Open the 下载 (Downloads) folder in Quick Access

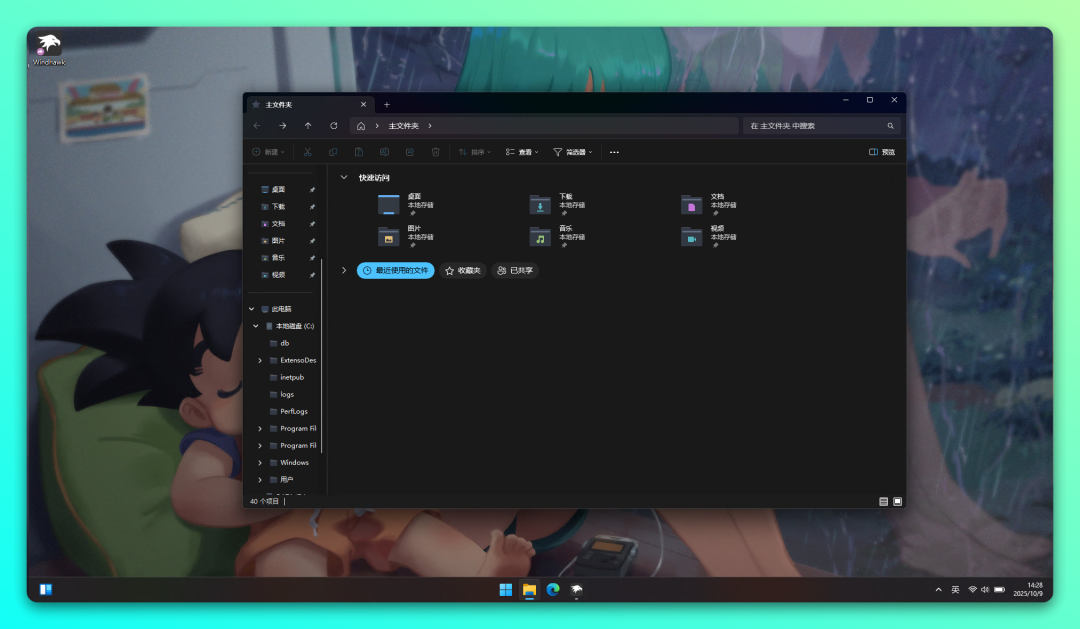coord(541,205)
